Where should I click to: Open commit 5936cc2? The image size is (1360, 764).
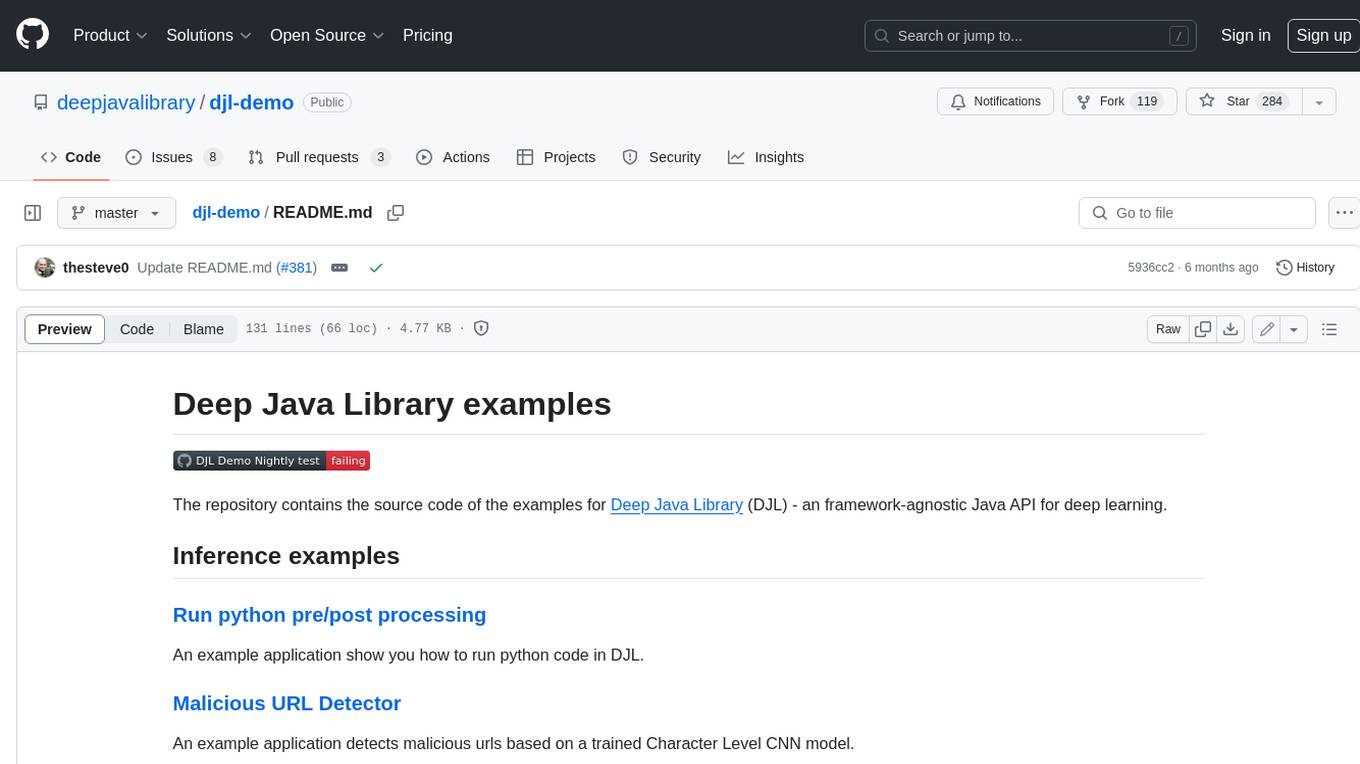click(x=1150, y=268)
